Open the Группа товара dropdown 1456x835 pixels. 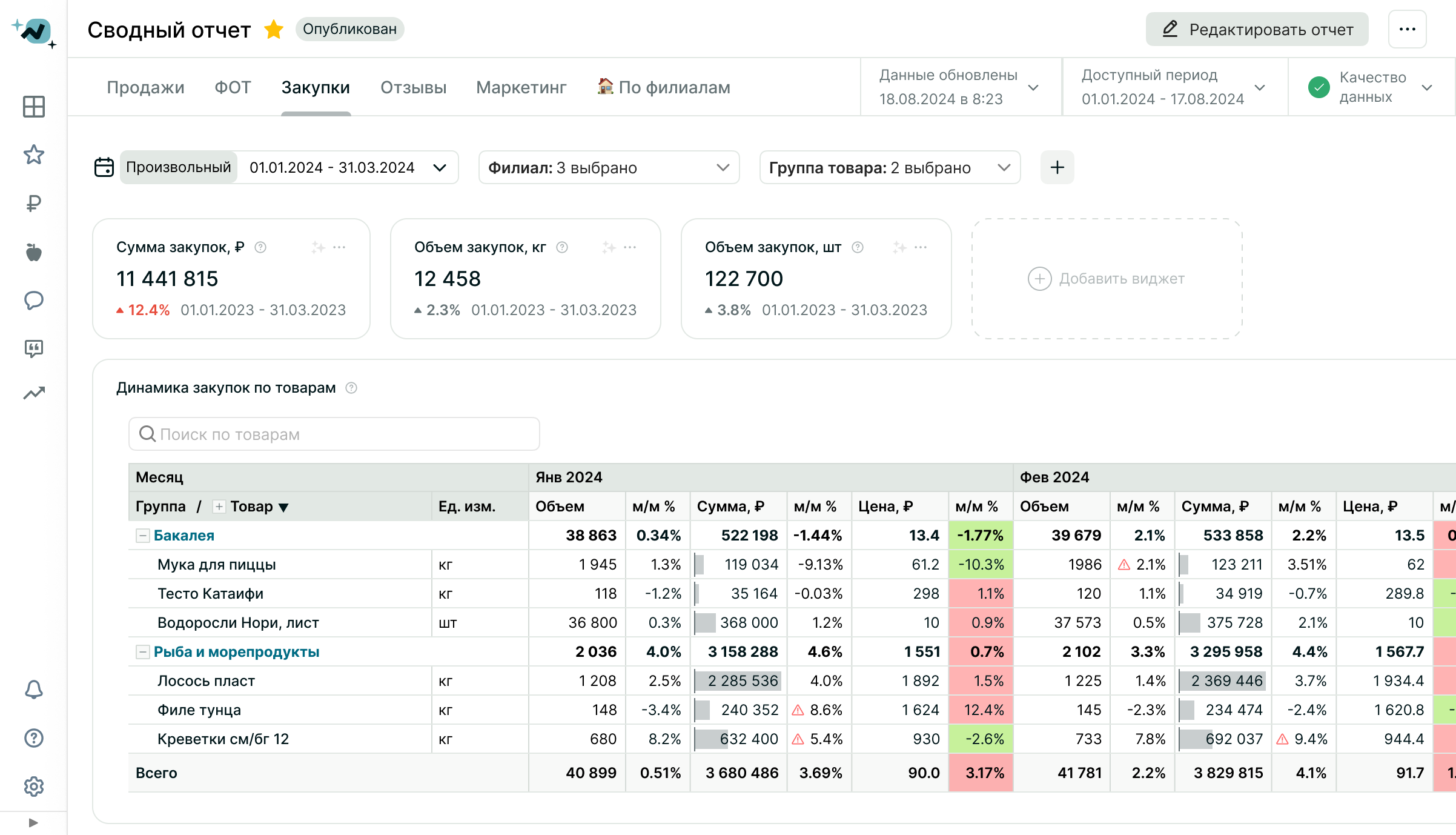[x=890, y=167]
